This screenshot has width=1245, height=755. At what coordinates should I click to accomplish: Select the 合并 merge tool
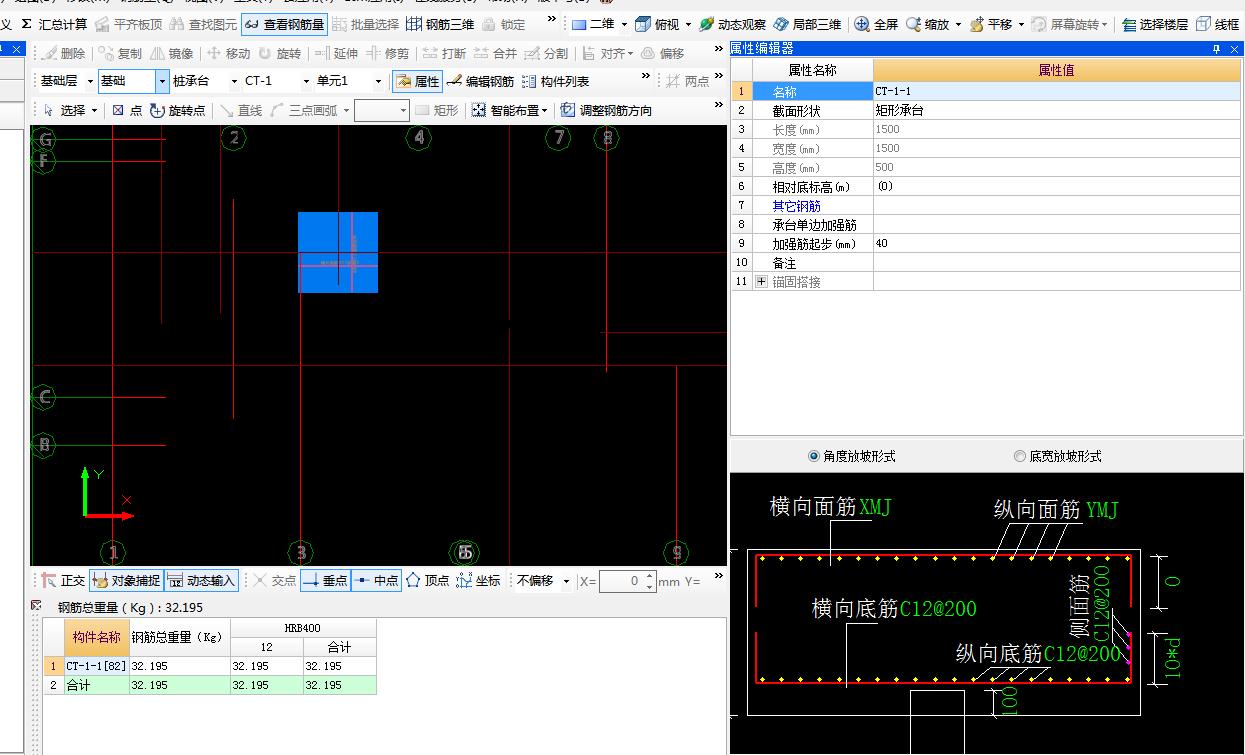[x=496, y=53]
